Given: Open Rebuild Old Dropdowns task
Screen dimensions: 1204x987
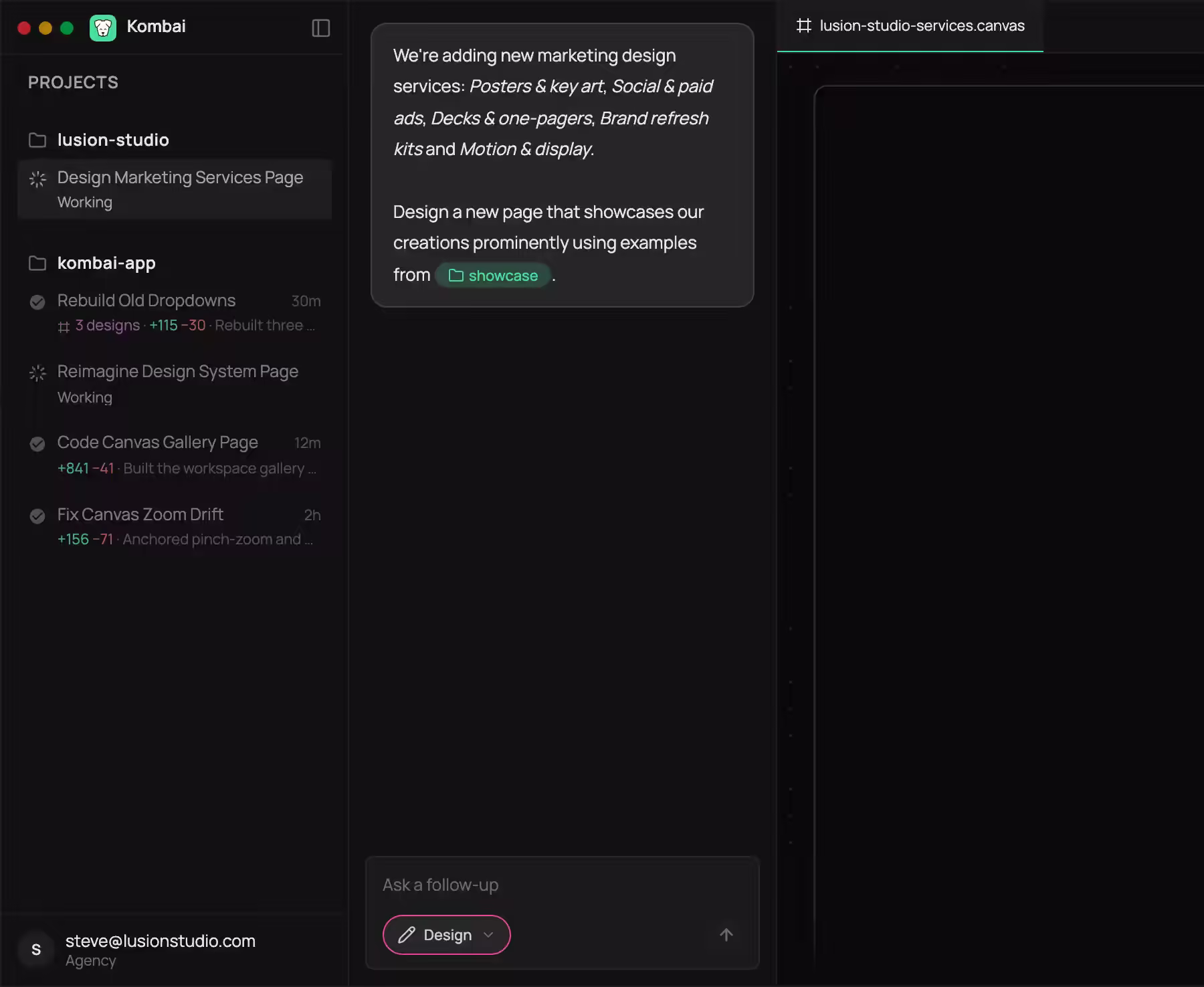Looking at the screenshot, I should pyautogui.click(x=175, y=313).
